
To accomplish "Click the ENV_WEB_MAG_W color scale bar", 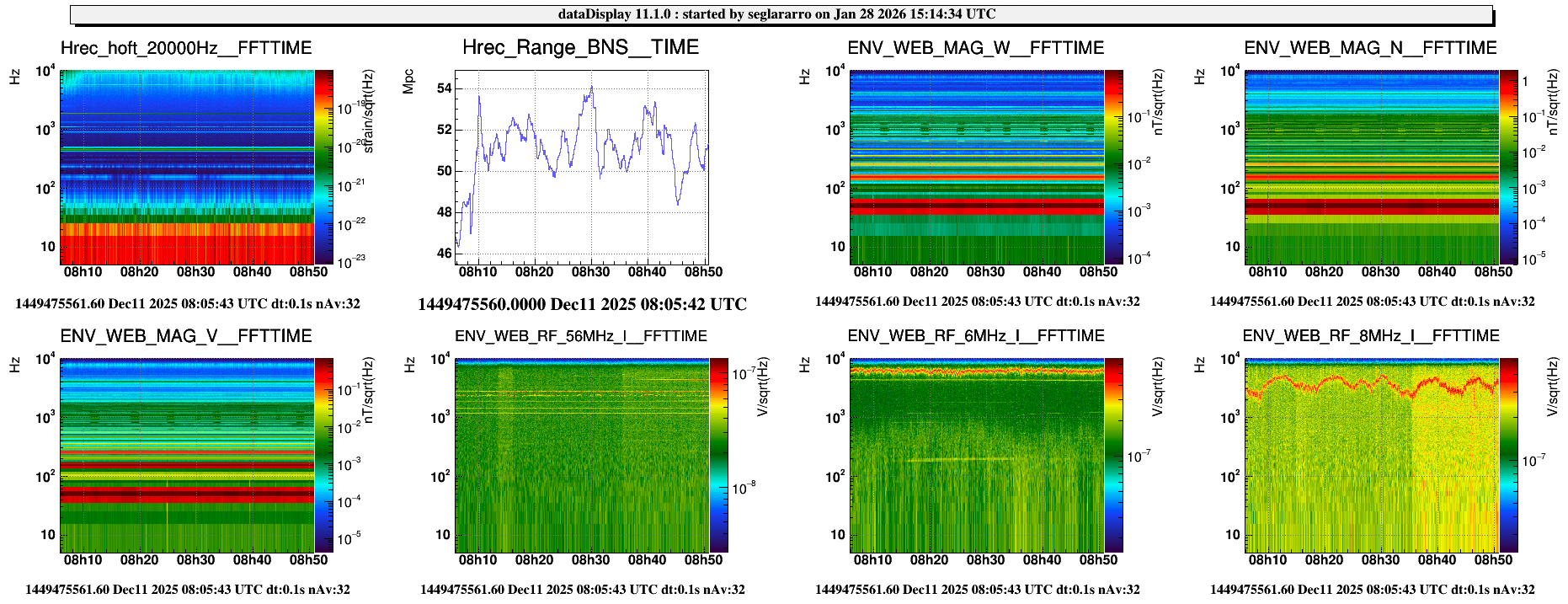I will (x=1113, y=167).
